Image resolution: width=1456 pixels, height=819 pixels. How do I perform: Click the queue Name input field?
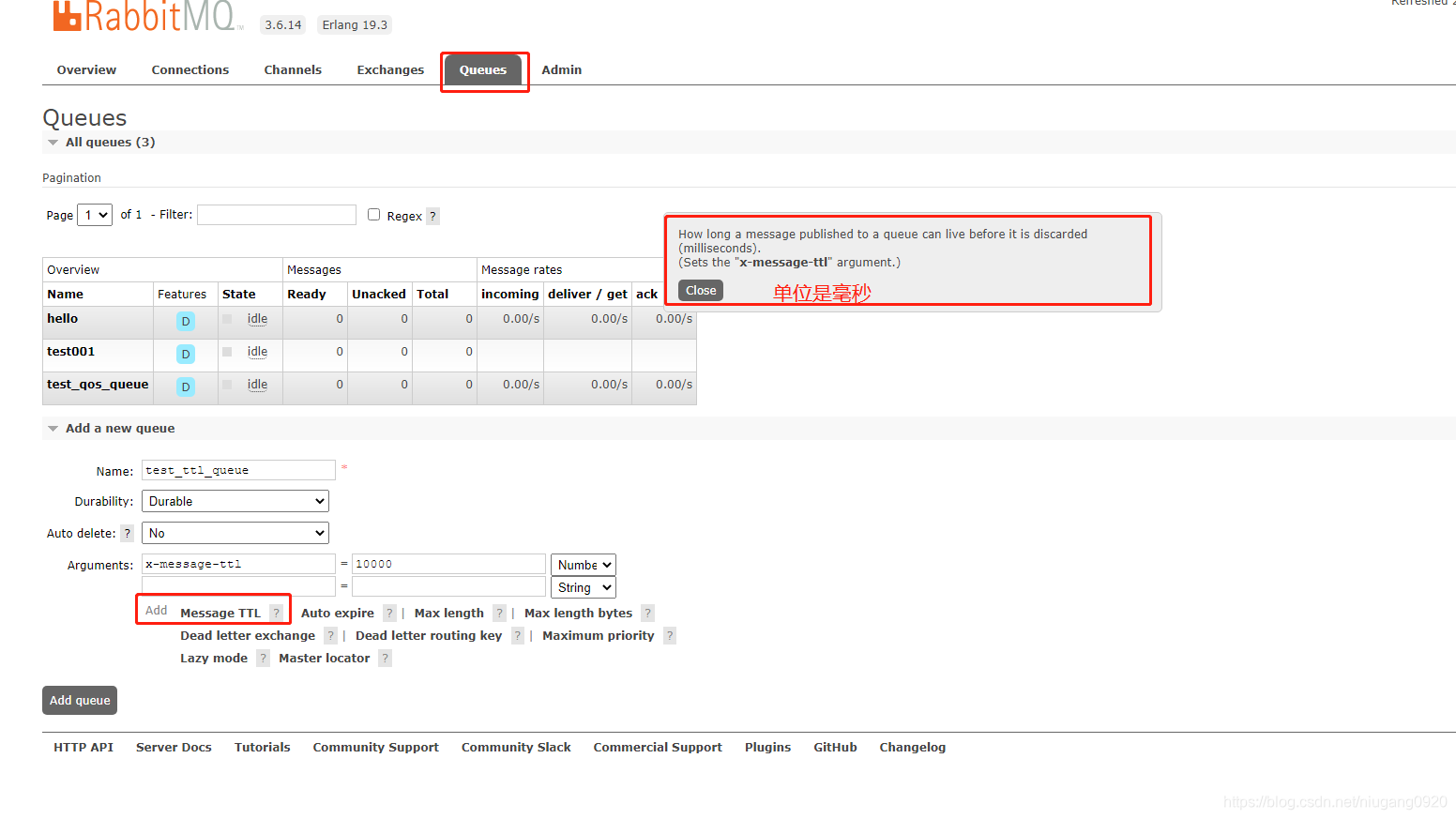click(238, 470)
